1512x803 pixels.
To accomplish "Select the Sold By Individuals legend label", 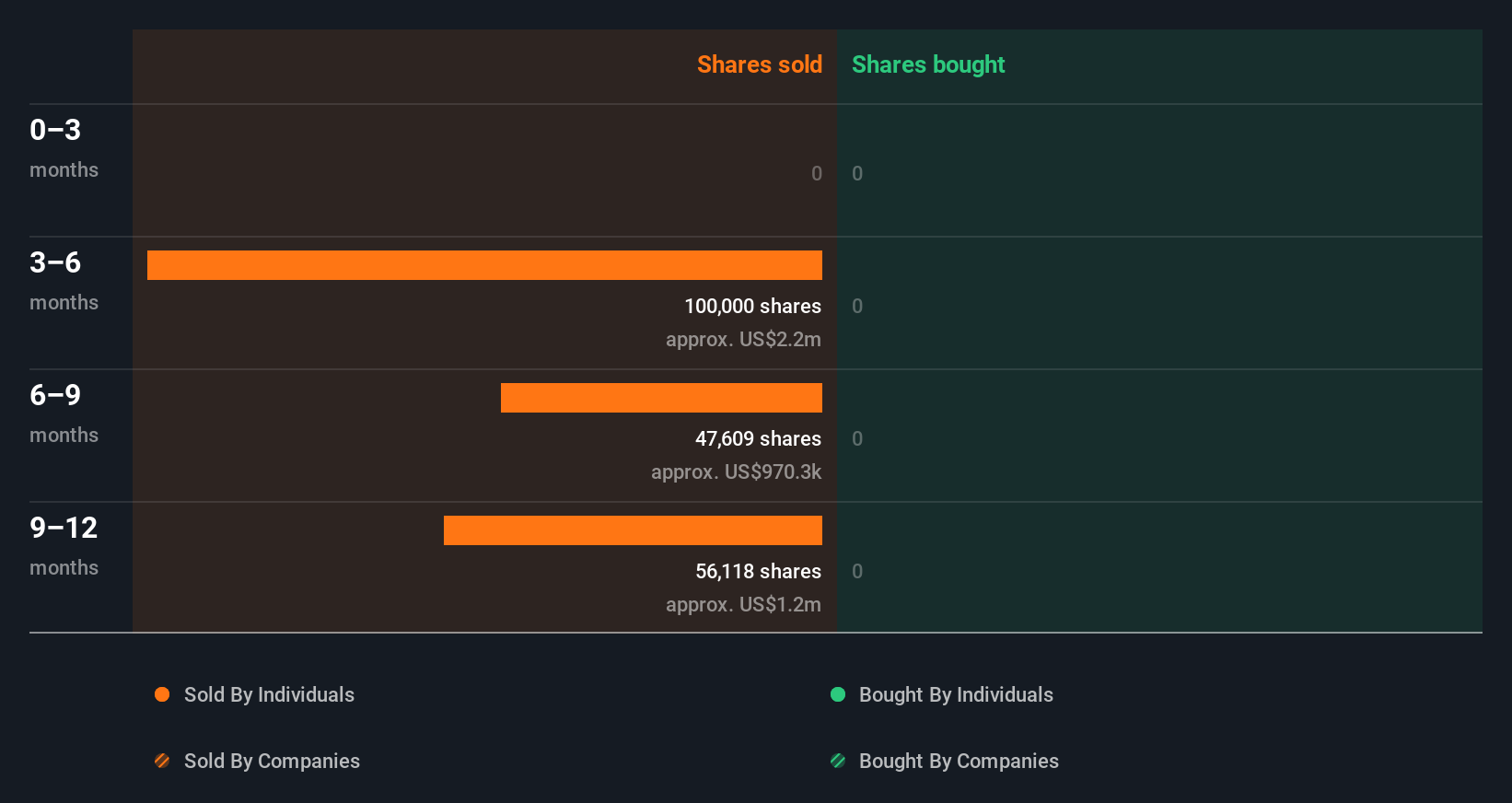I will pos(269,694).
